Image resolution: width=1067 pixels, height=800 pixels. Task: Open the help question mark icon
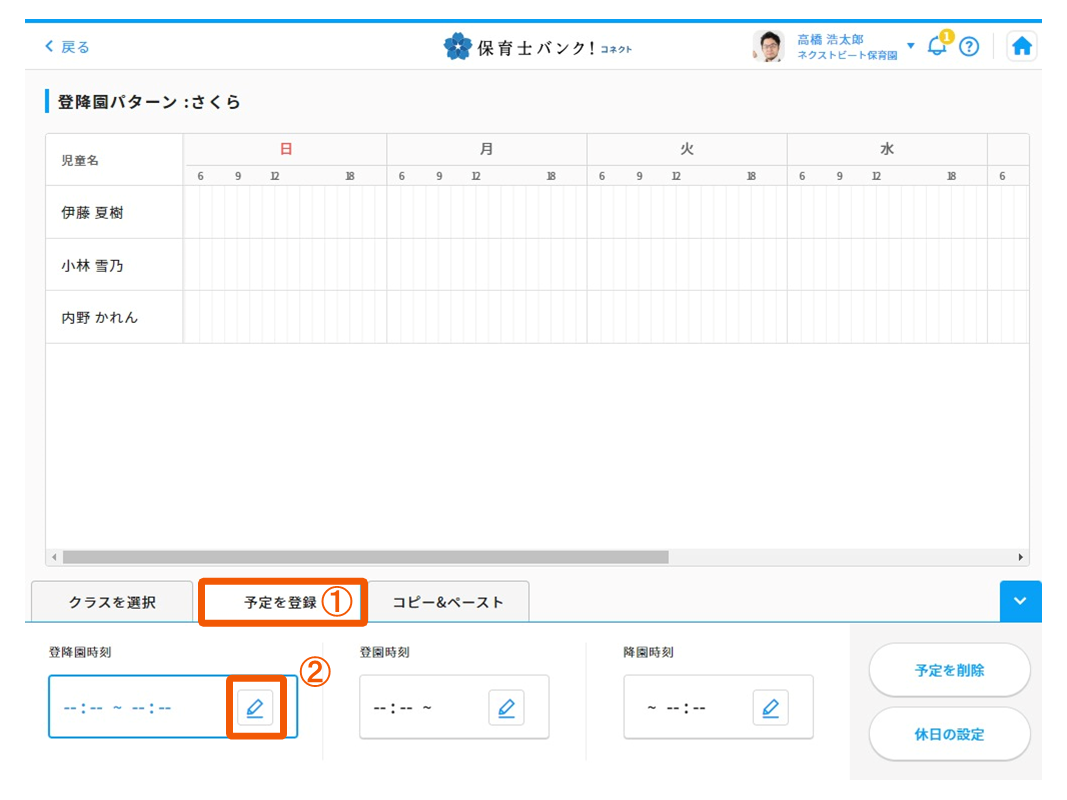pyautogui.click(x=968, y=46)
